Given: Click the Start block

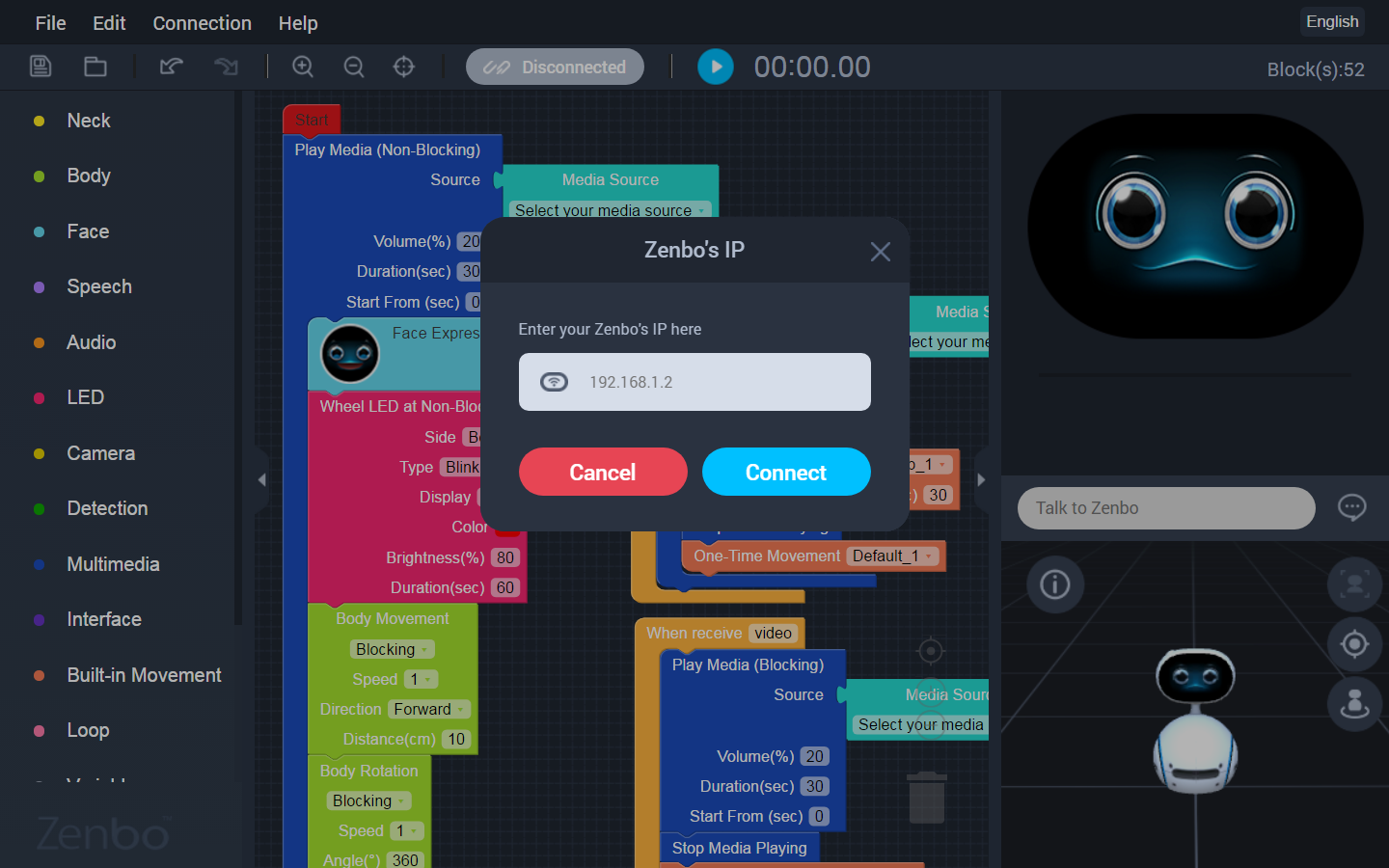Looking at the screenshot, I should point(312,120).
